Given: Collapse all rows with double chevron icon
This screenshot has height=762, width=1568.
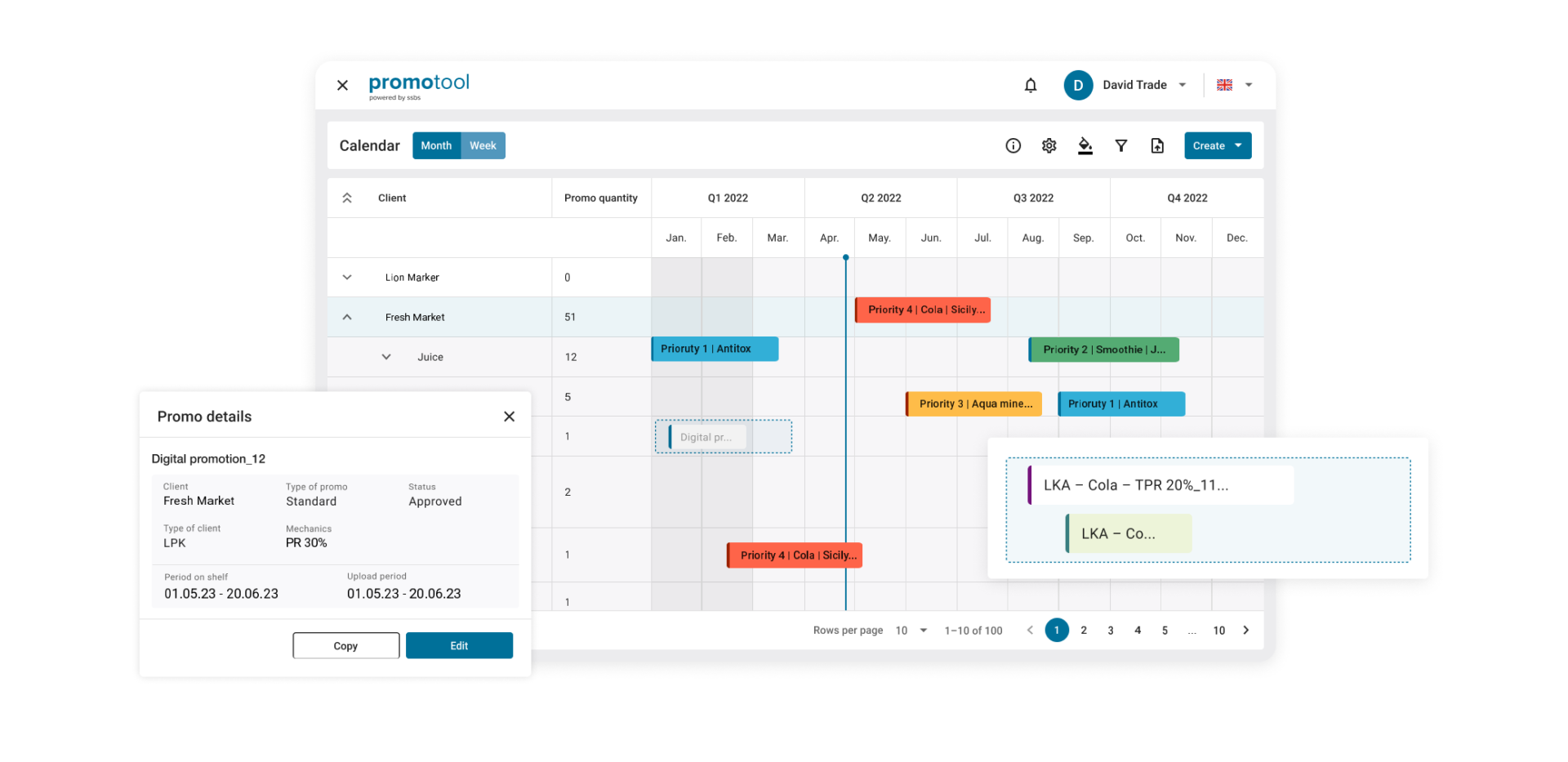Looking at the screenshot, I should coord(347,198).
